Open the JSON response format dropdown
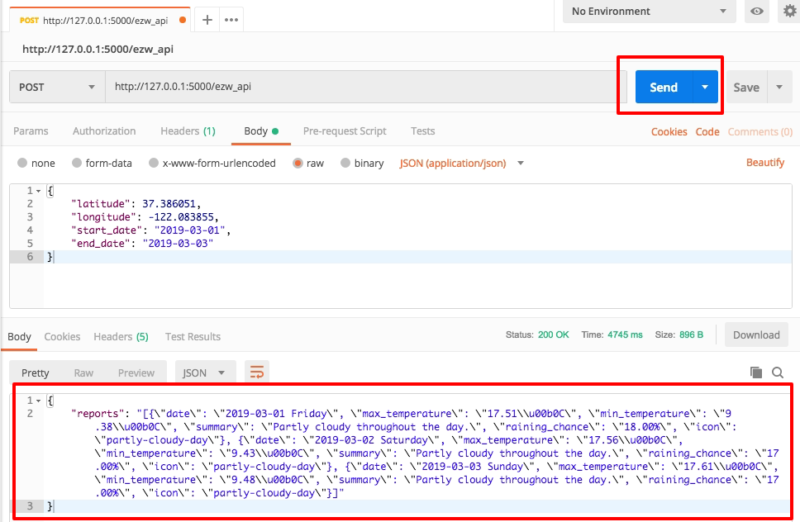The height and width of the screenshot is (522, 800). click(205, 372)
